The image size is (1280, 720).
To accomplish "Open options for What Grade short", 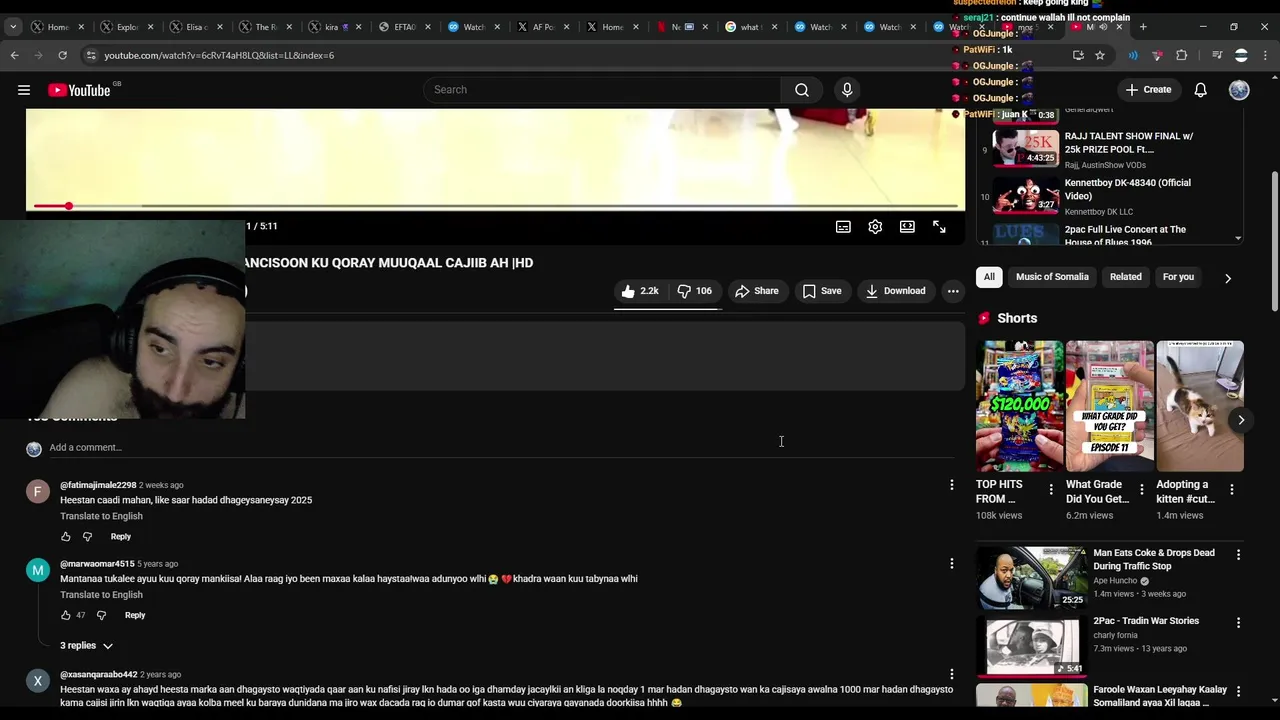I will click(x=1141, y=489).
